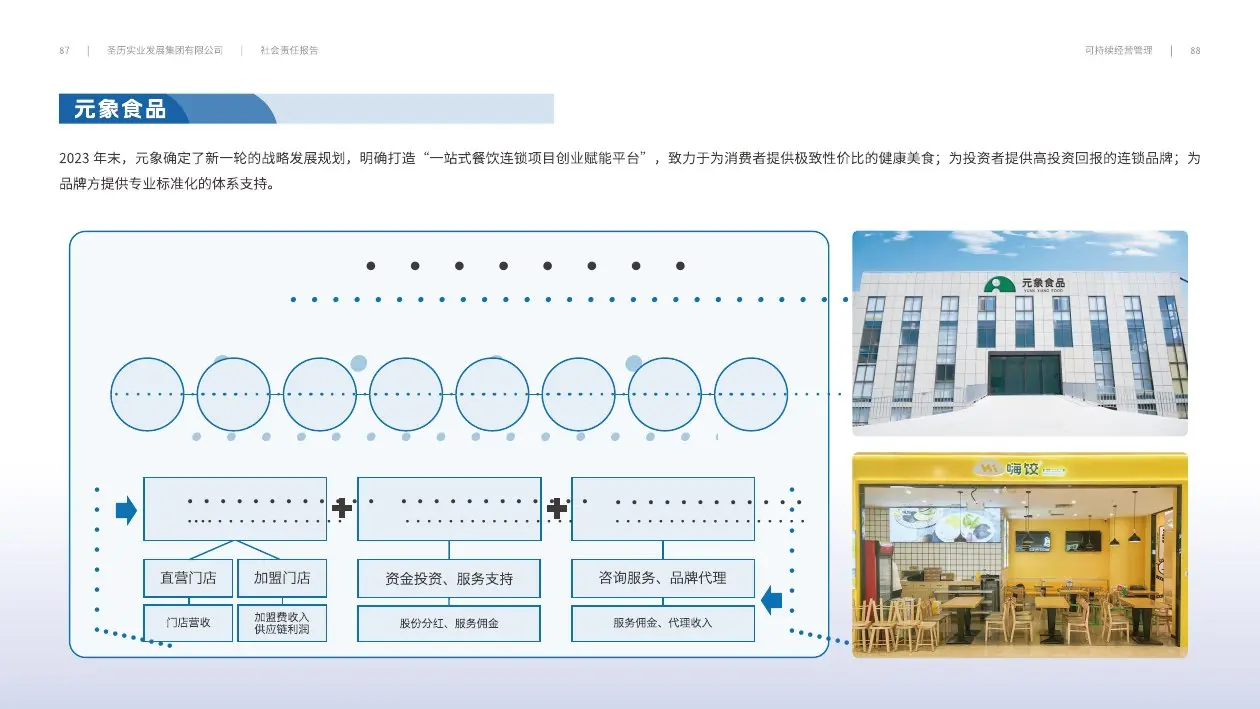The width and height of the screenshot is (1260, 709).
Task: Click the 可持续经营管理 header text
Action: pos(1118,51)
